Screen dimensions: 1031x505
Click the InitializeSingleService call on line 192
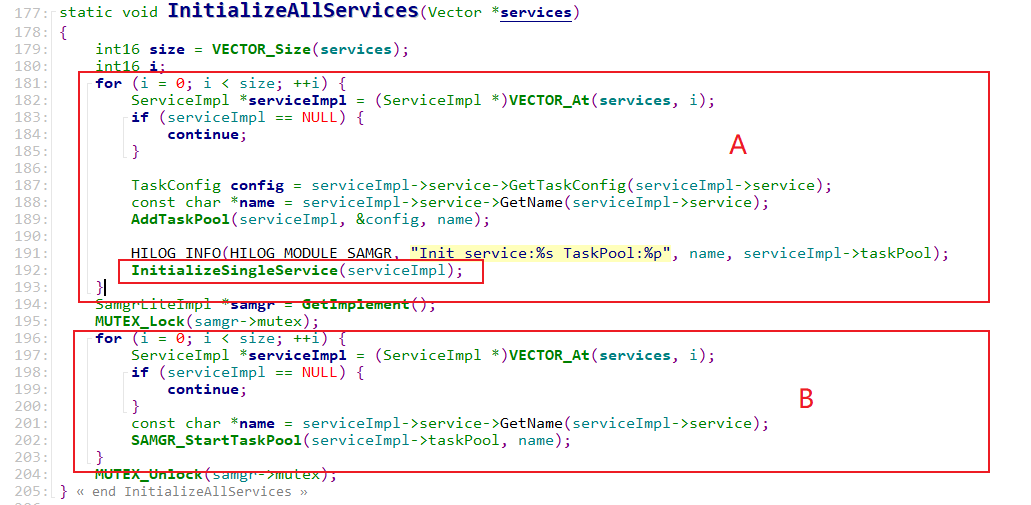(234, 270)
